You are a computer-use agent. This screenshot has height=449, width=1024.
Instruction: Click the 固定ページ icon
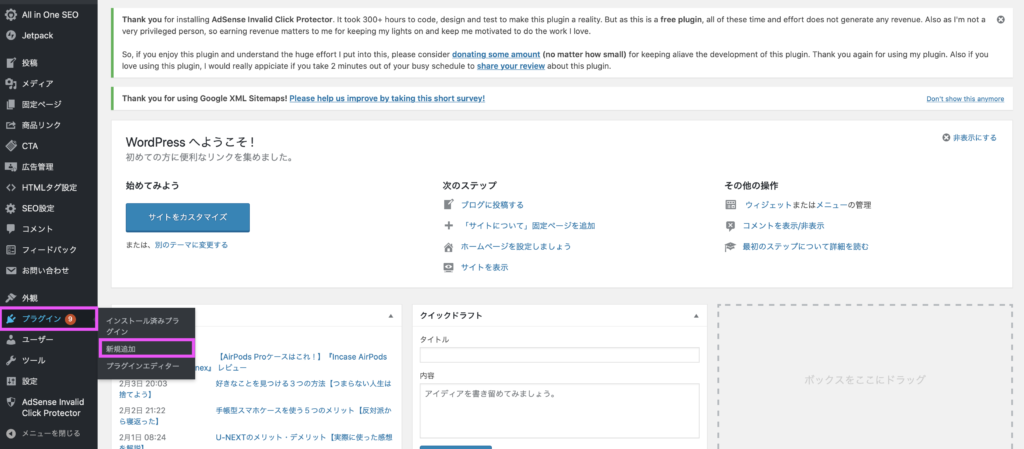10,104
